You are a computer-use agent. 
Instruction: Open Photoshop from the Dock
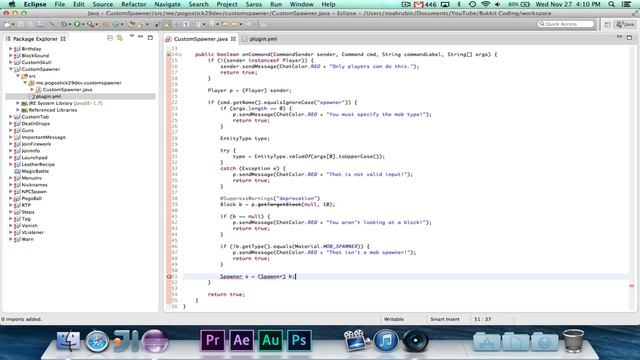coord(299,340)
